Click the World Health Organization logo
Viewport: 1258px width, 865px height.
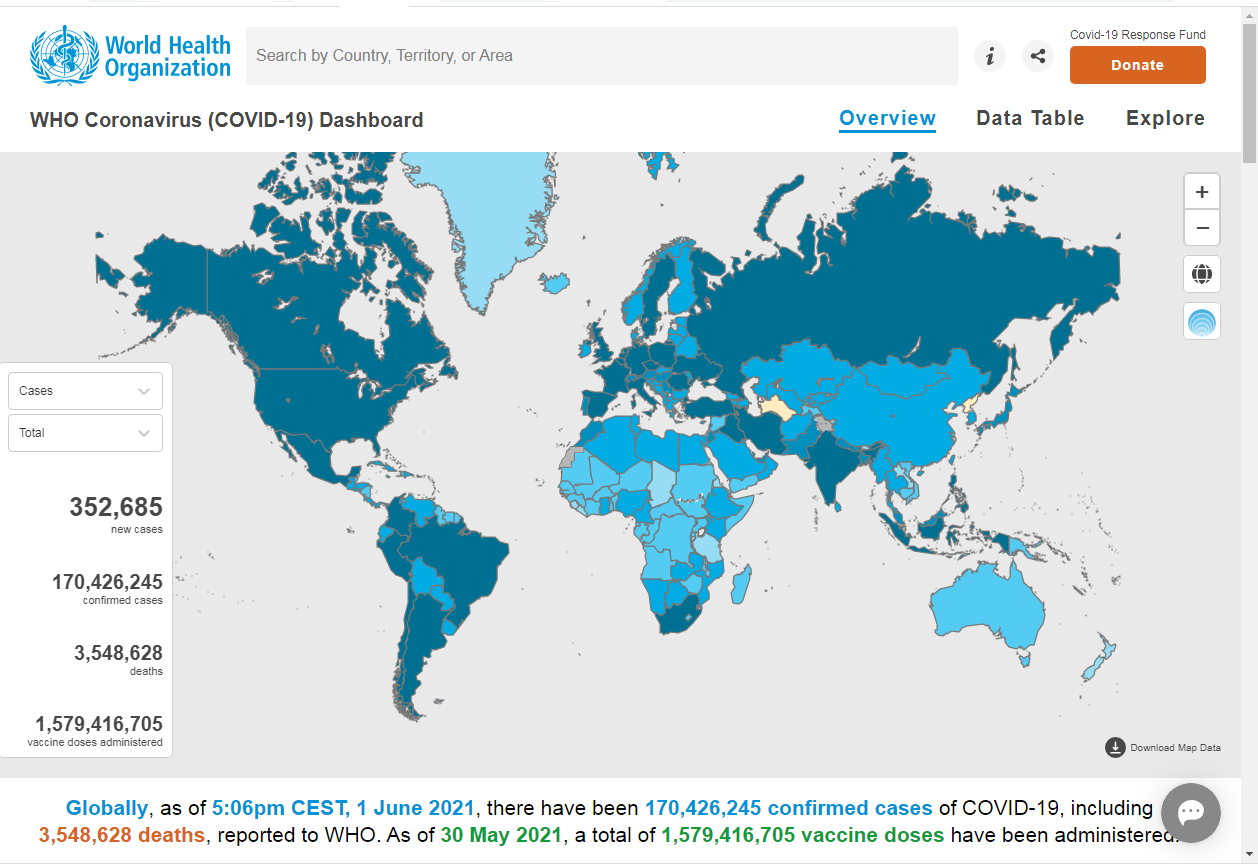pos(131,56)
